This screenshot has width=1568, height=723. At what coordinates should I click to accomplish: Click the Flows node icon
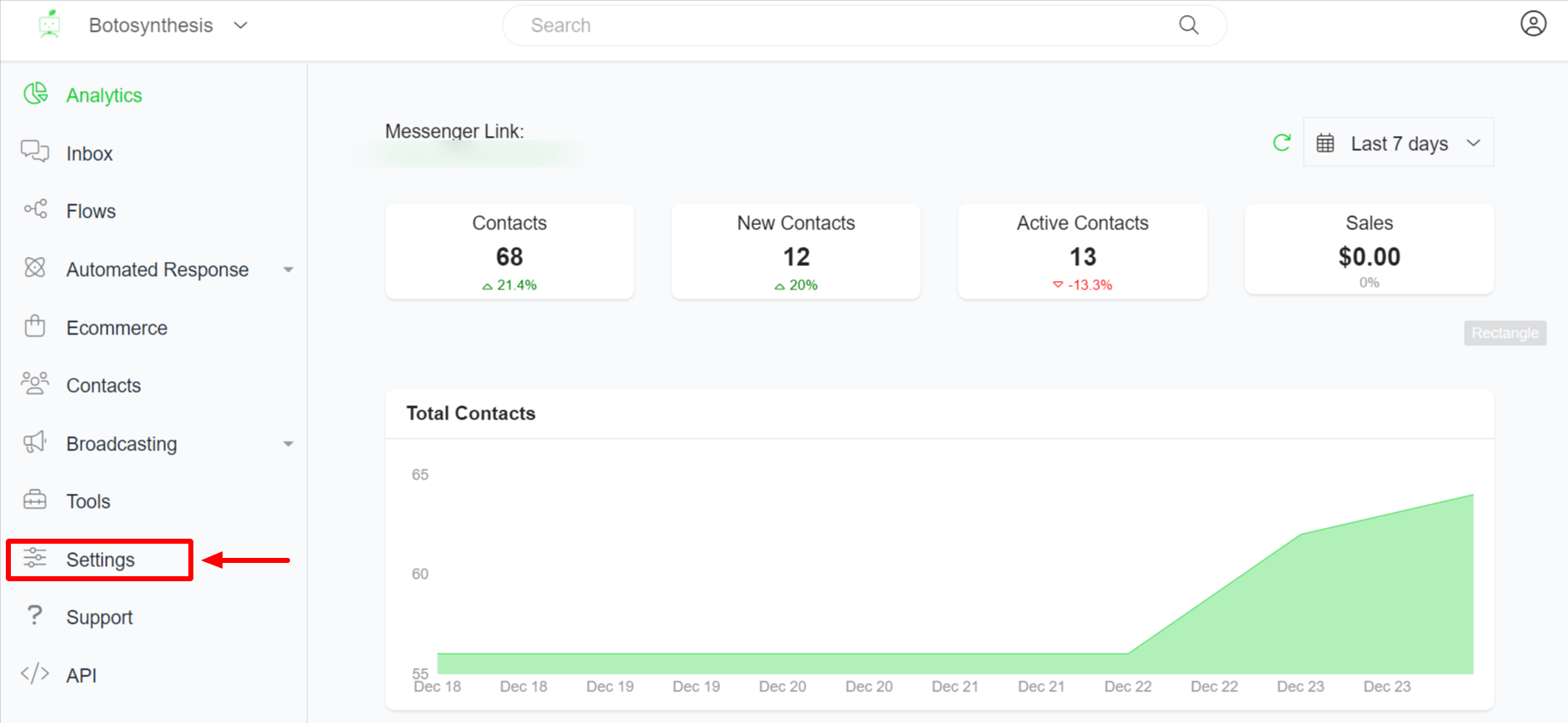tap(35, 209)
